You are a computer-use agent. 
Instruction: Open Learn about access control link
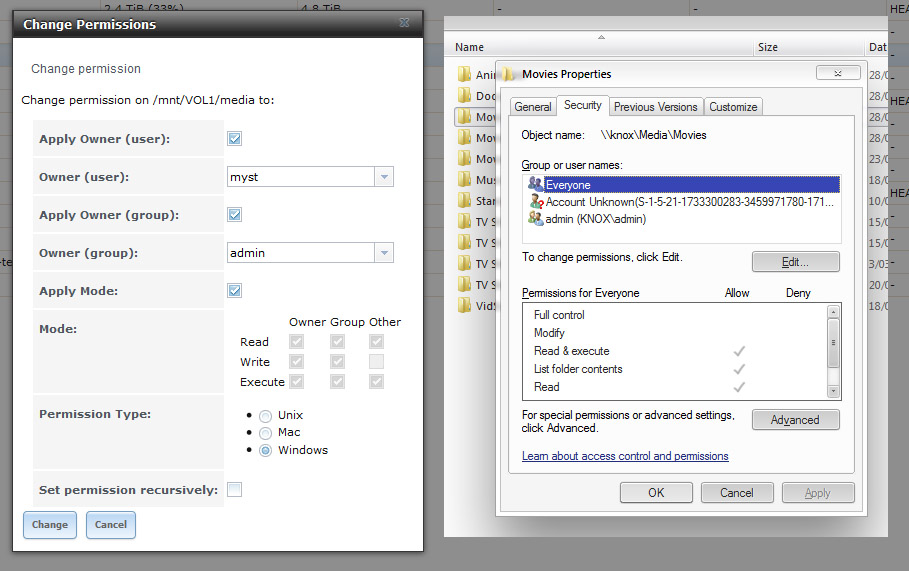point(625,456)
